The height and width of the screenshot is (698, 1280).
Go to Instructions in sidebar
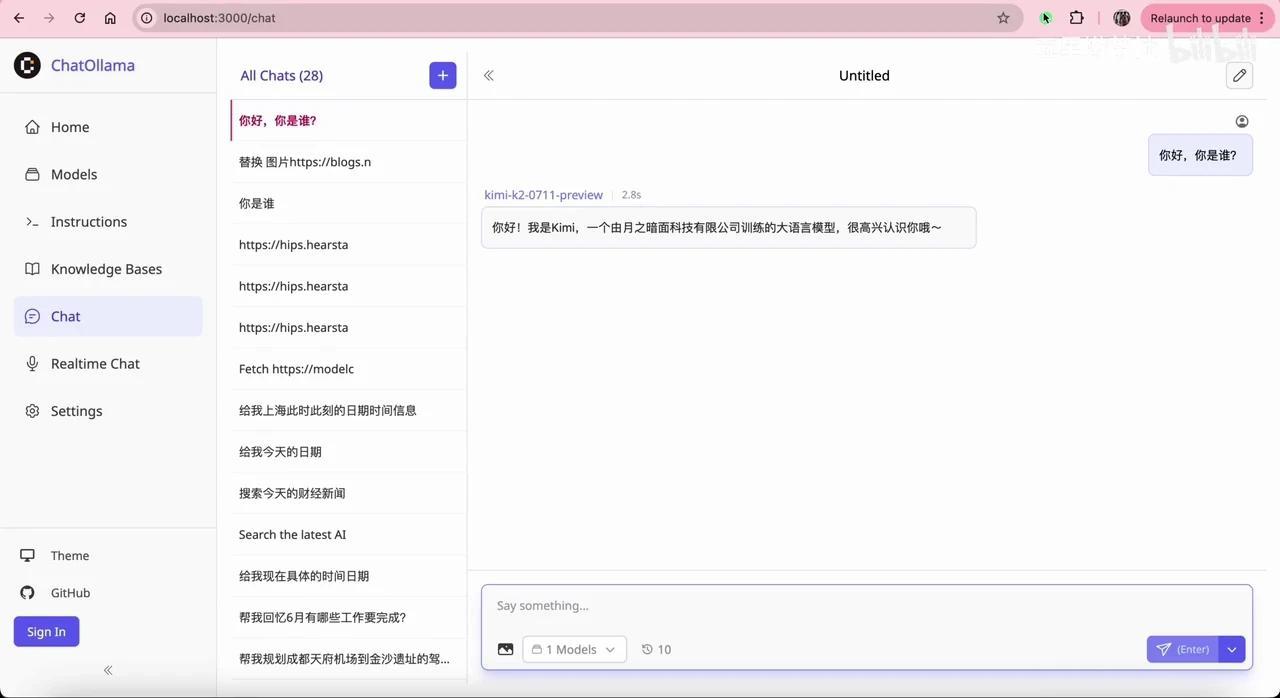tap(108, 222)
